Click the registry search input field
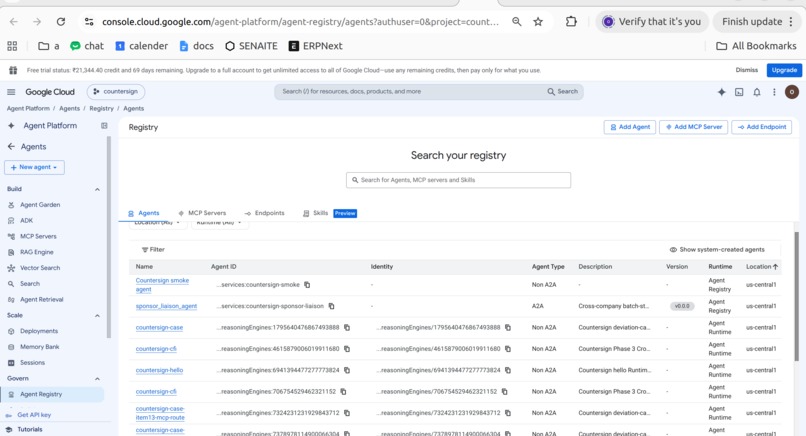 pos(458,180)
